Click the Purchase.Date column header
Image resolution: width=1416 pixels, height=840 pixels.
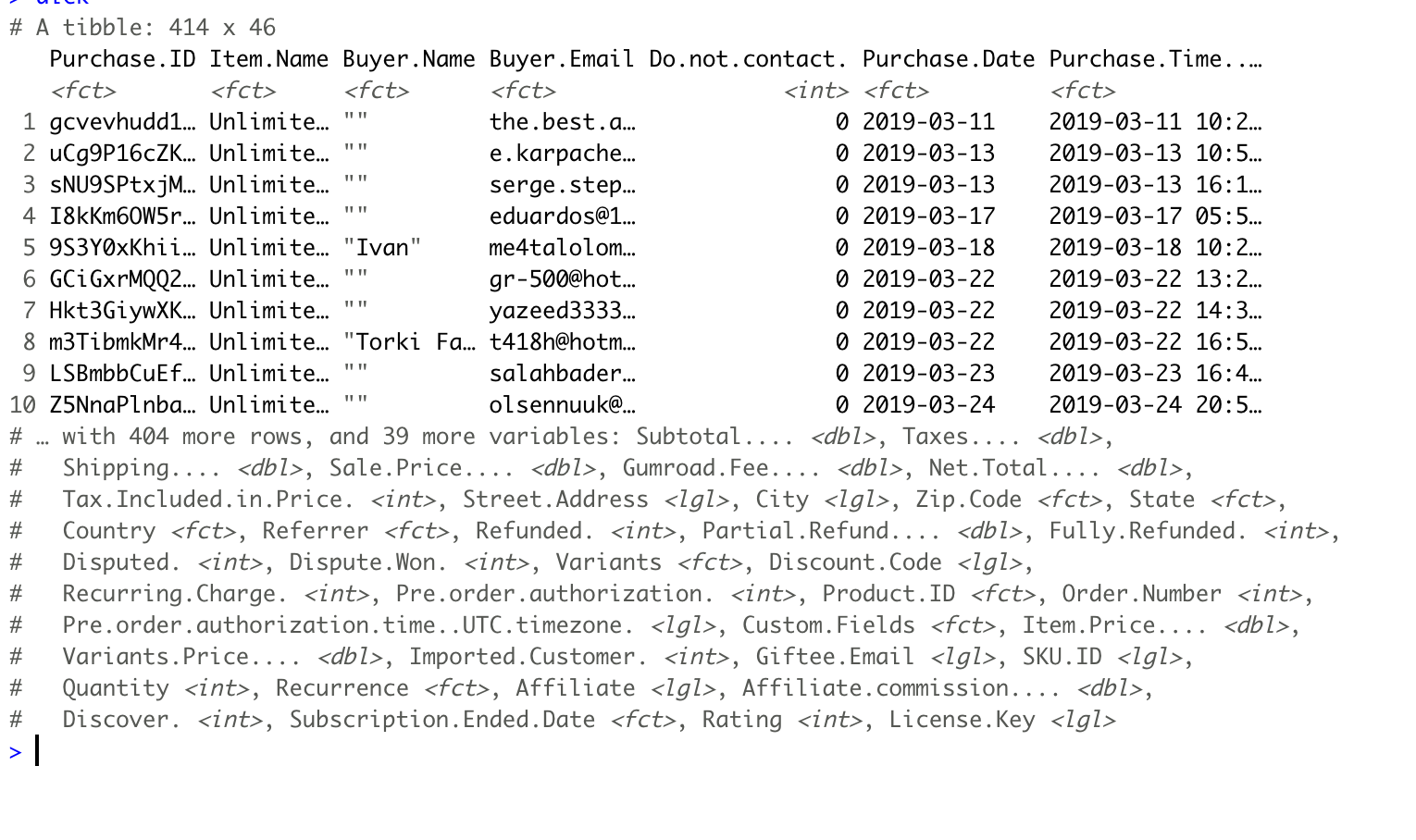pos(949,59)
